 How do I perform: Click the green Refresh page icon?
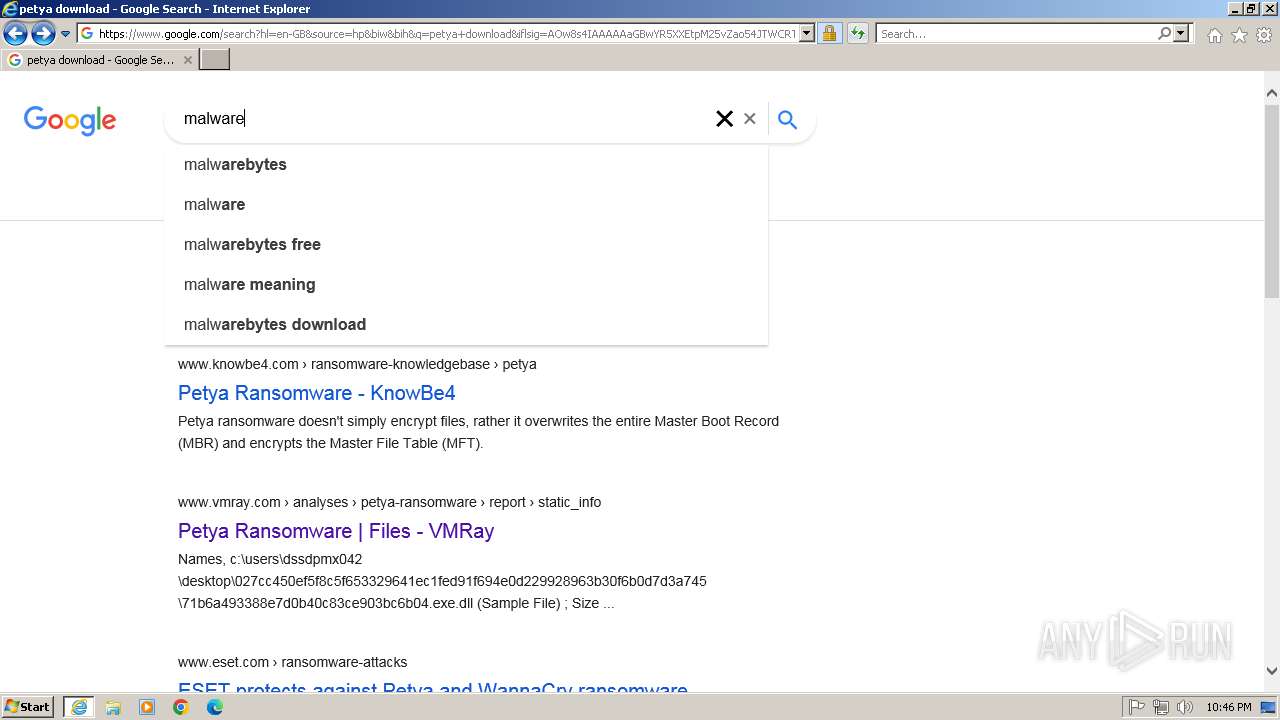pyautogui.click(x=858, y=34)
